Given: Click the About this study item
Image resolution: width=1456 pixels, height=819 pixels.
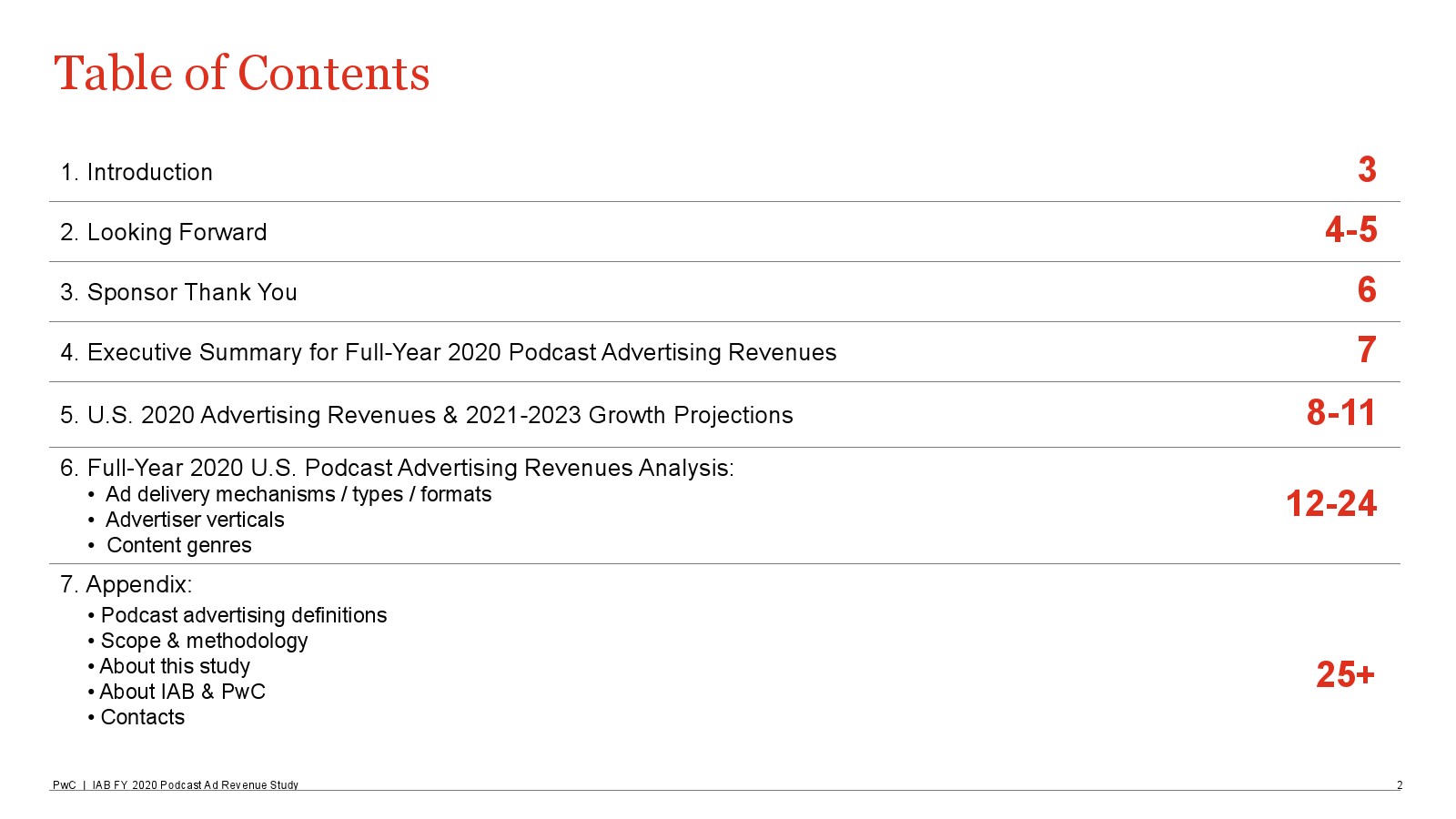Looking at the screenshot, I should click(175, 666).
